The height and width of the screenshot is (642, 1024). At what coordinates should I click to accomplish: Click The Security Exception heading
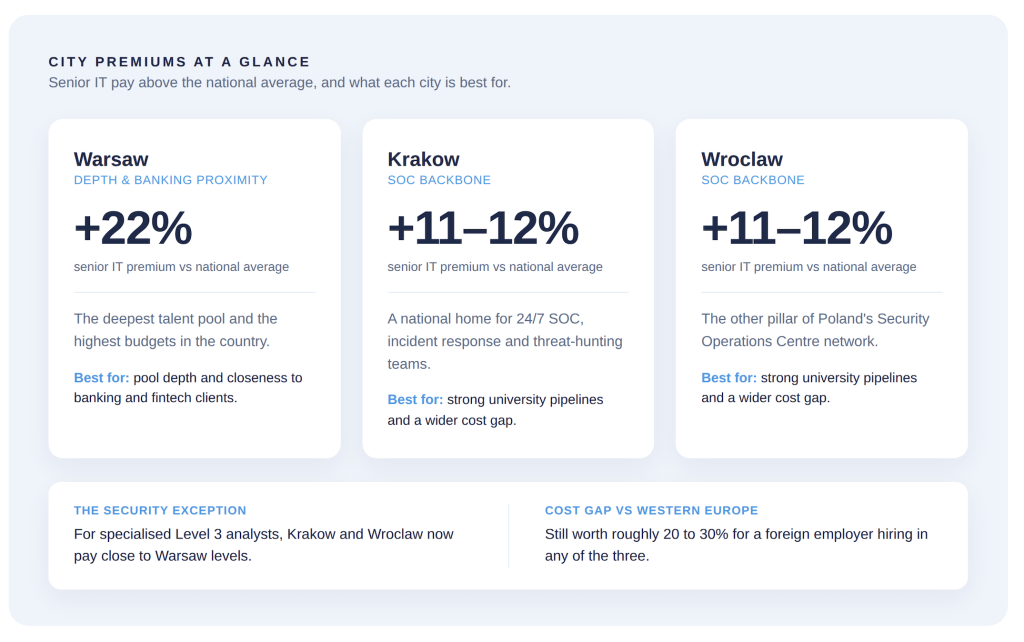[160, 511]
